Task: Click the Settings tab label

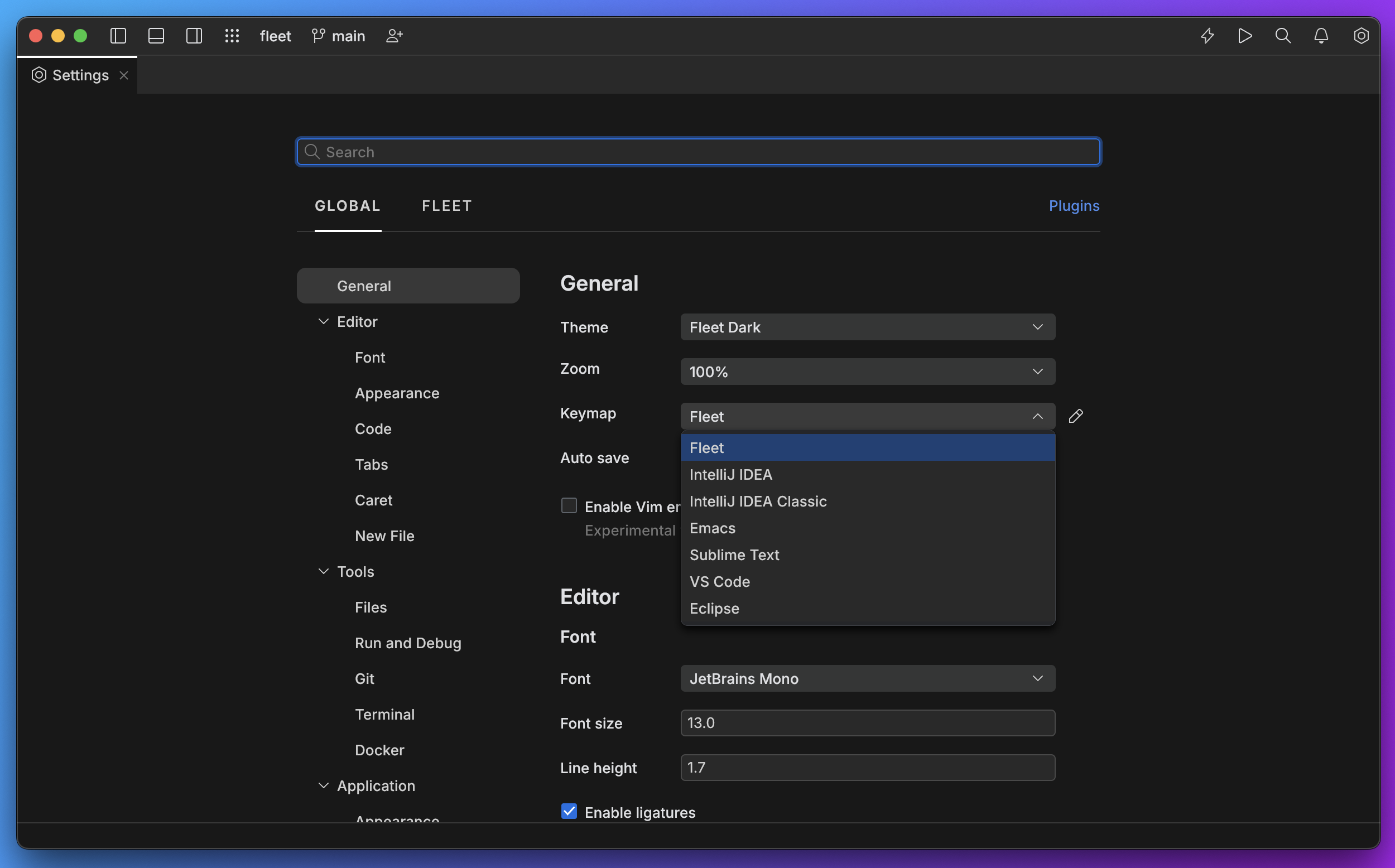Action: (x=80, y=75)
